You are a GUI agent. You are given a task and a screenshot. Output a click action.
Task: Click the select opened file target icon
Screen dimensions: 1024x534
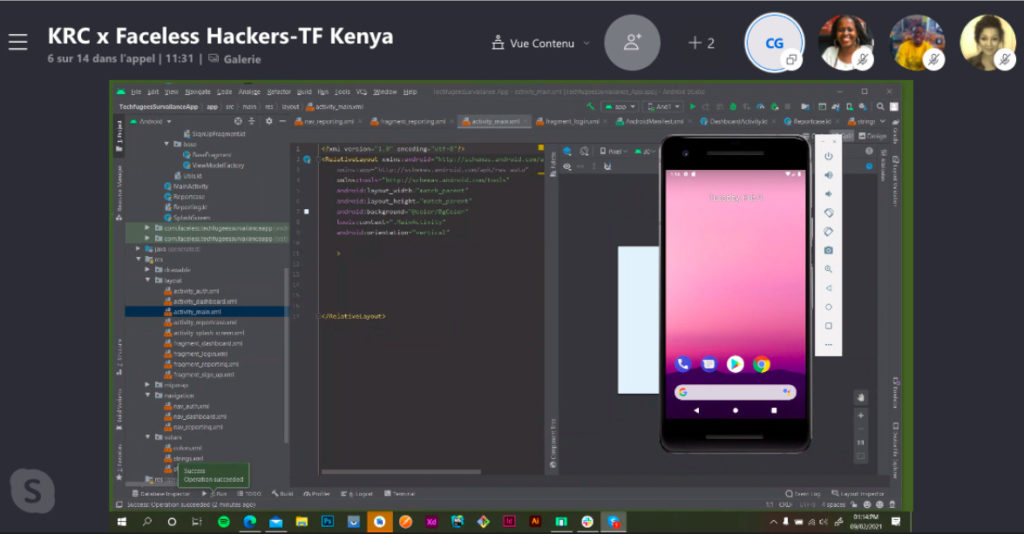click(x=238, y=121)
